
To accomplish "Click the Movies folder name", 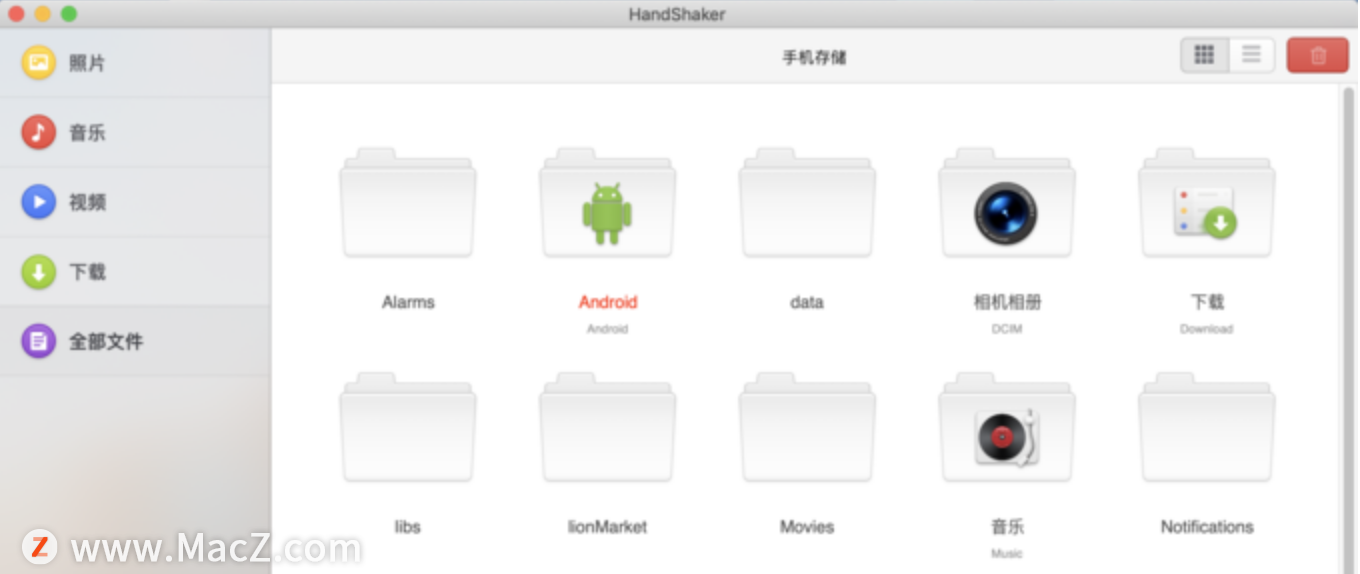I will click(807, 527).
